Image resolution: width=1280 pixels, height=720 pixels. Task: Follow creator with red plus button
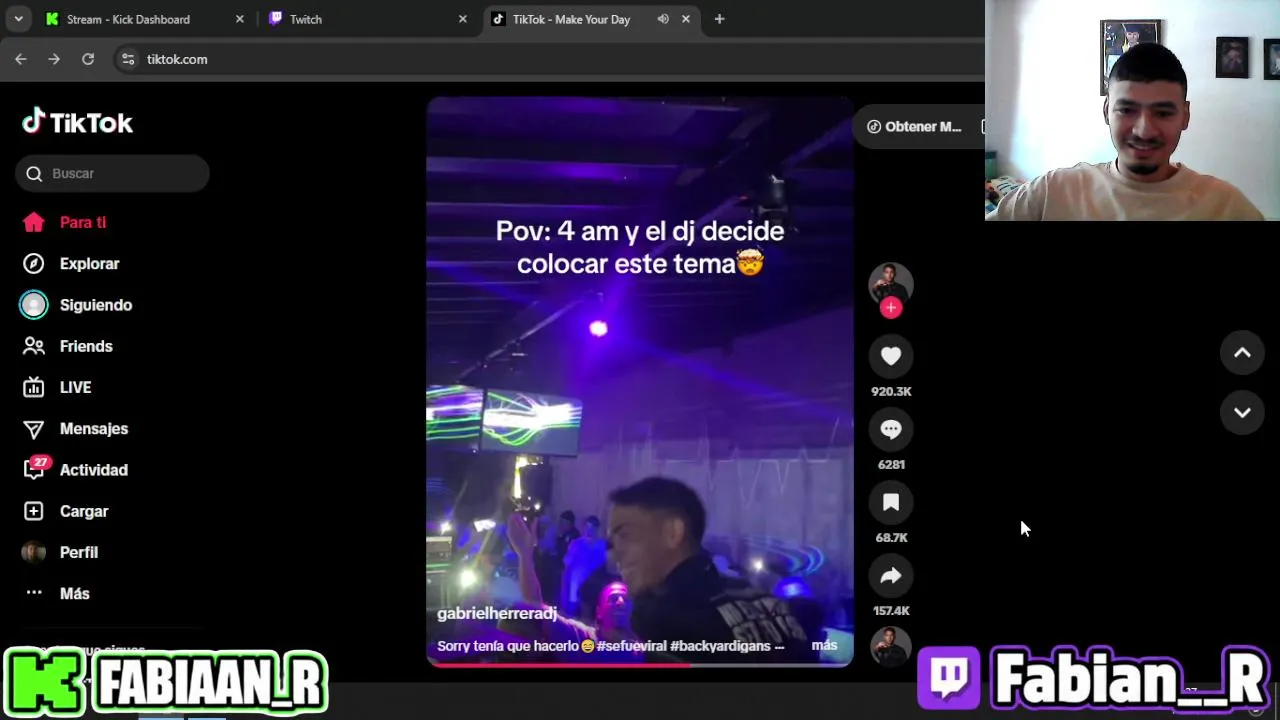tap(891, 307)
